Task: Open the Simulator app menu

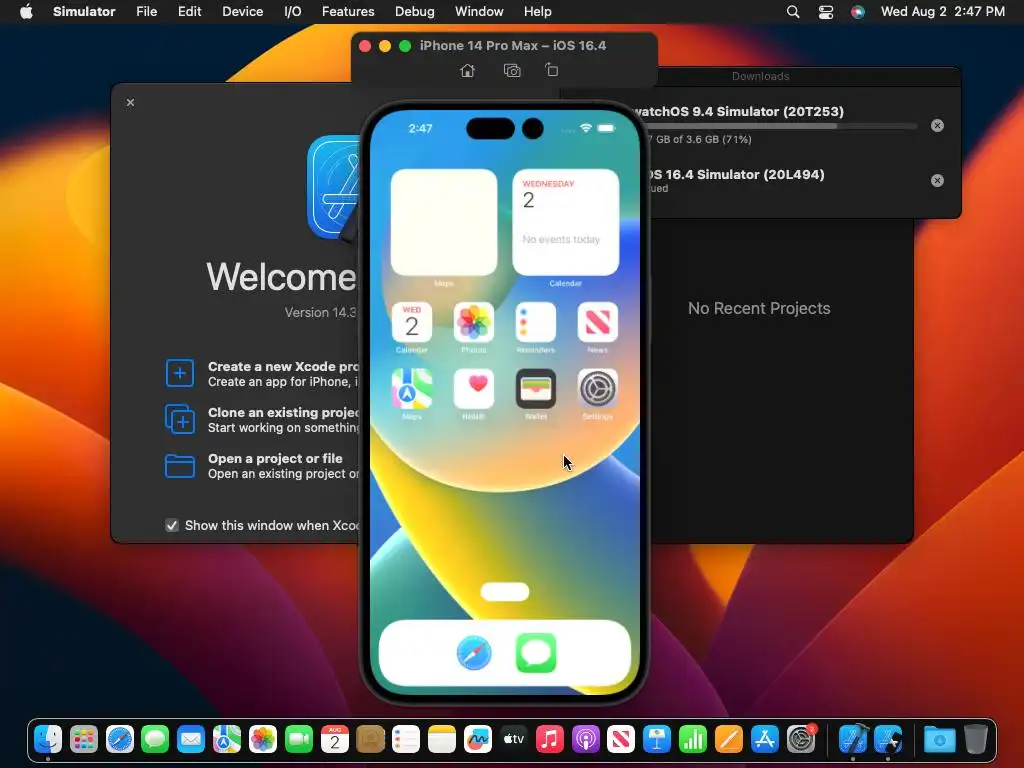Action: click(x=84, y=11)
